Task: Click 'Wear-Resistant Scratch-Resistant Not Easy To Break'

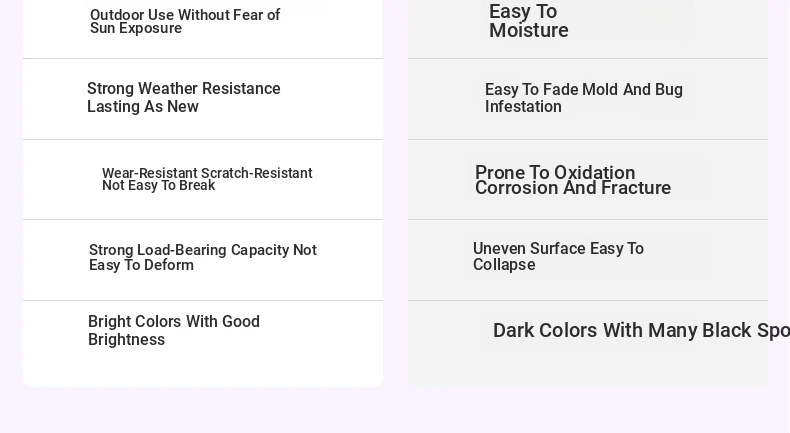Action: pyautogui.click(x=207, y=179)
